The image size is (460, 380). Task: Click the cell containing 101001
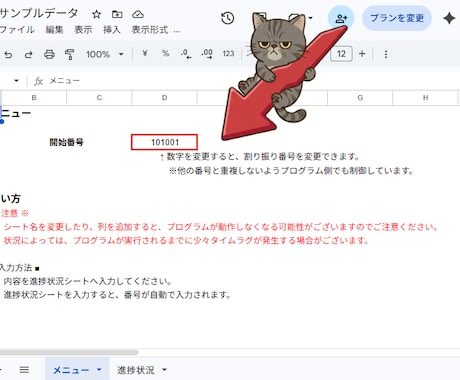(164, 142)
